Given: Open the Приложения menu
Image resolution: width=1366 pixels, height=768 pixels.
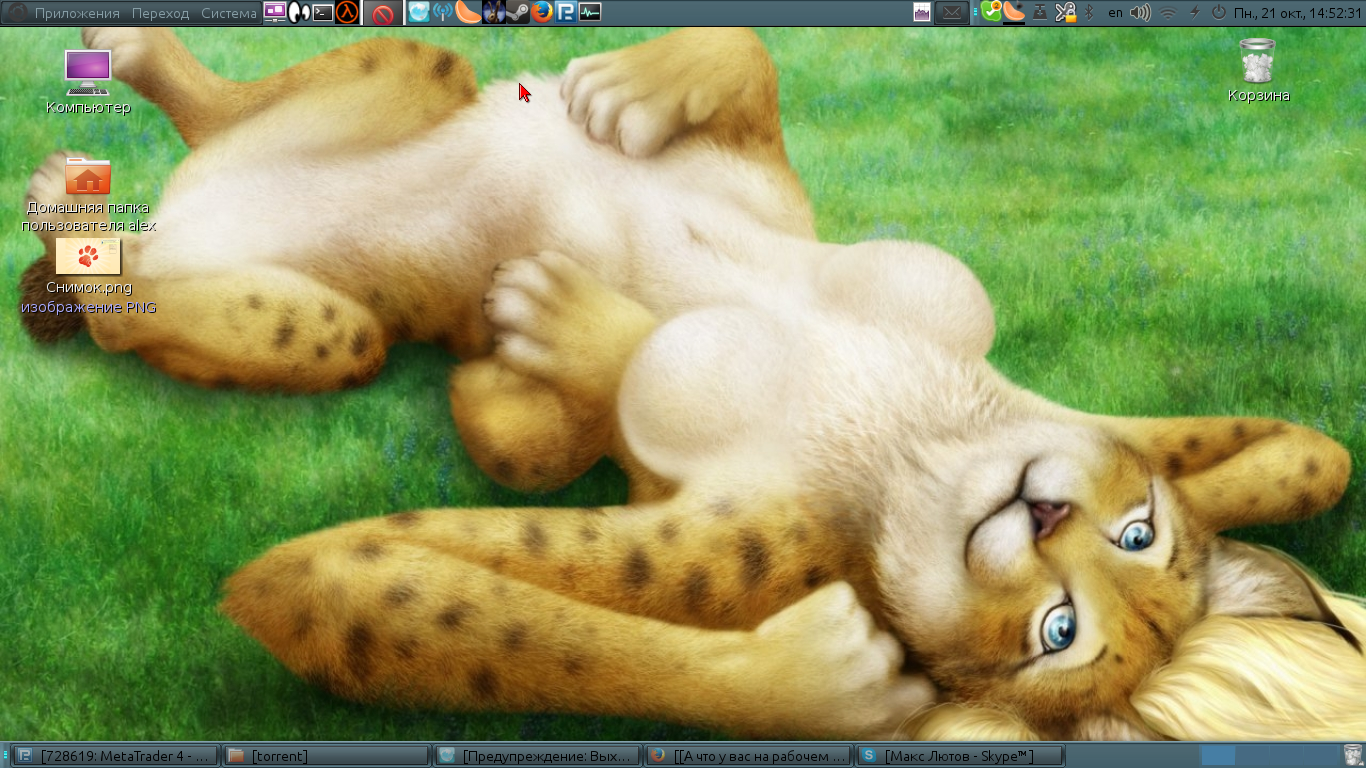Looking at the screenshot, I should (x=77, y=13).
